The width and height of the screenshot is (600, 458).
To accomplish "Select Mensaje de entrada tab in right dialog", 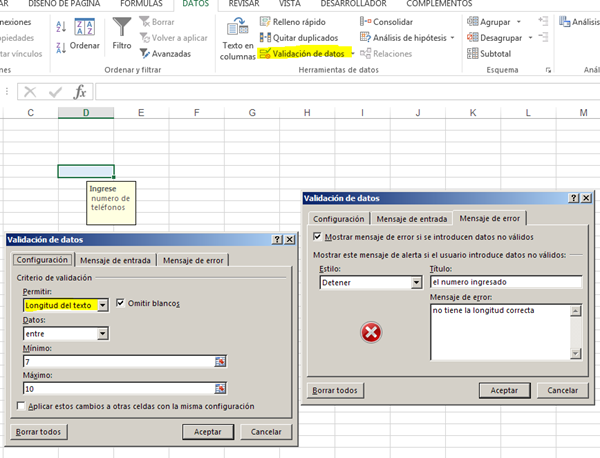I will click(x=412, y=219).
